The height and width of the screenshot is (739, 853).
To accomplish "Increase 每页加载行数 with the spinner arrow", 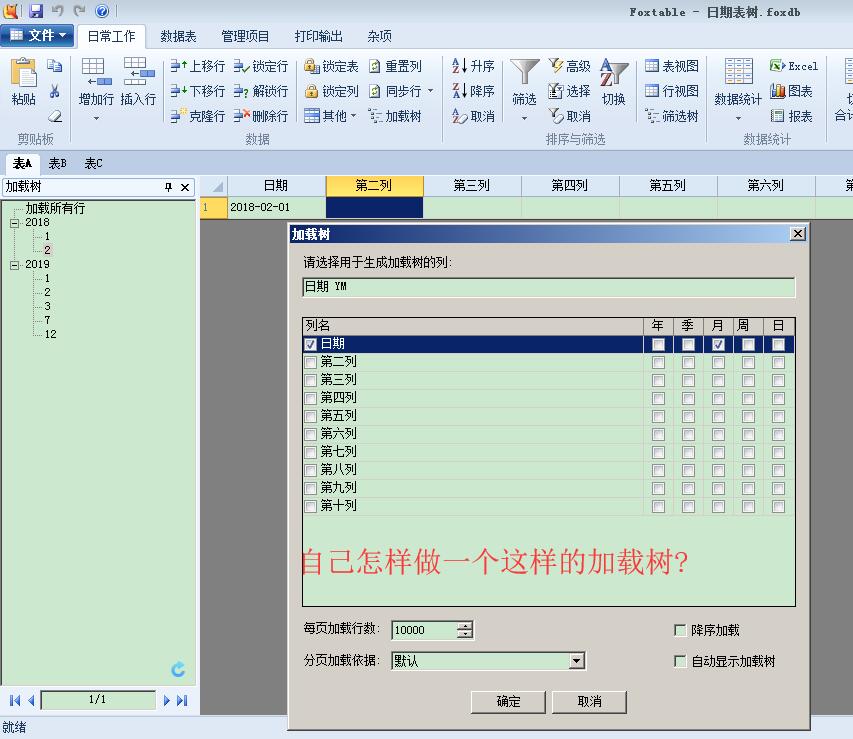I will [464, 625].
